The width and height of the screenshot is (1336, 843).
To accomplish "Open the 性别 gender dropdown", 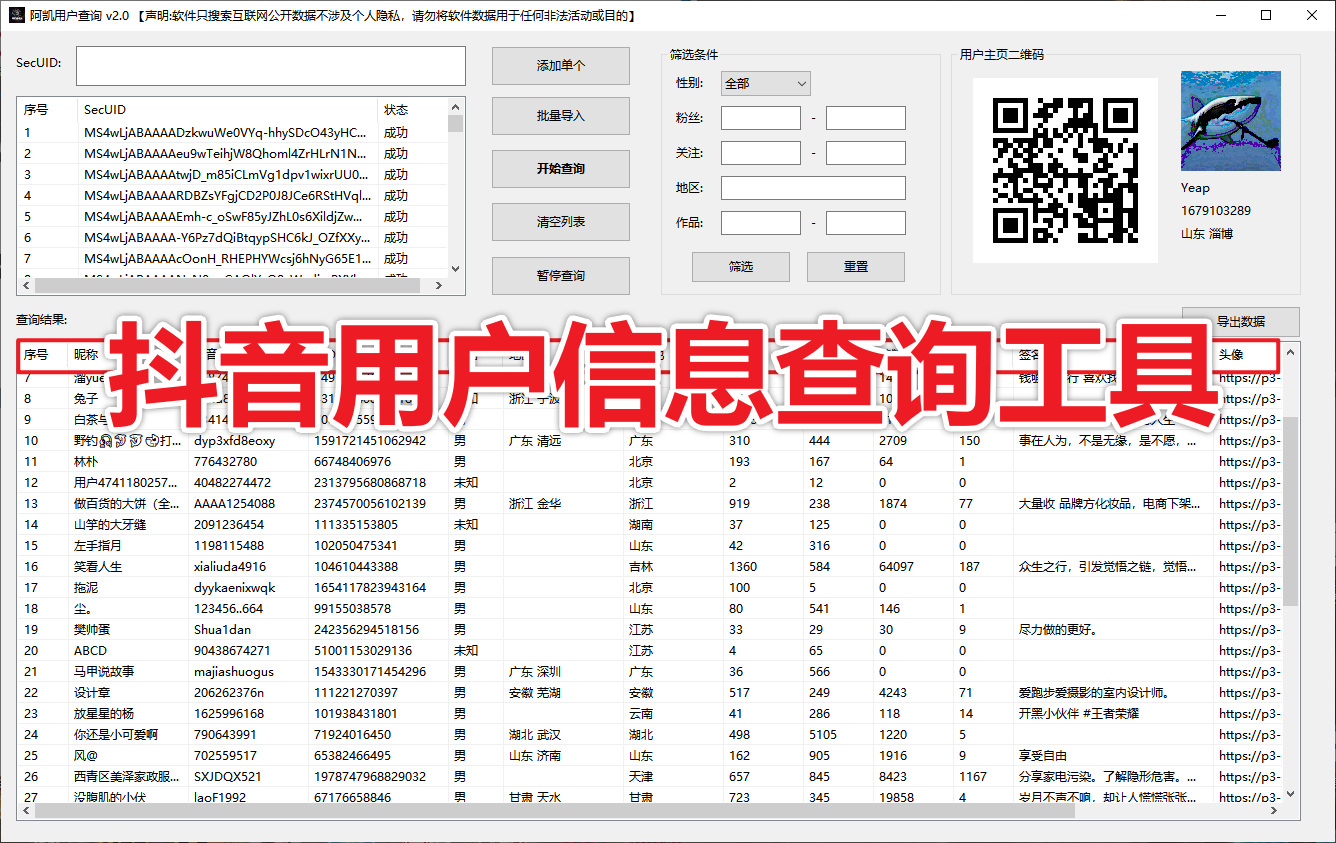I will click(x=791, y=83).
